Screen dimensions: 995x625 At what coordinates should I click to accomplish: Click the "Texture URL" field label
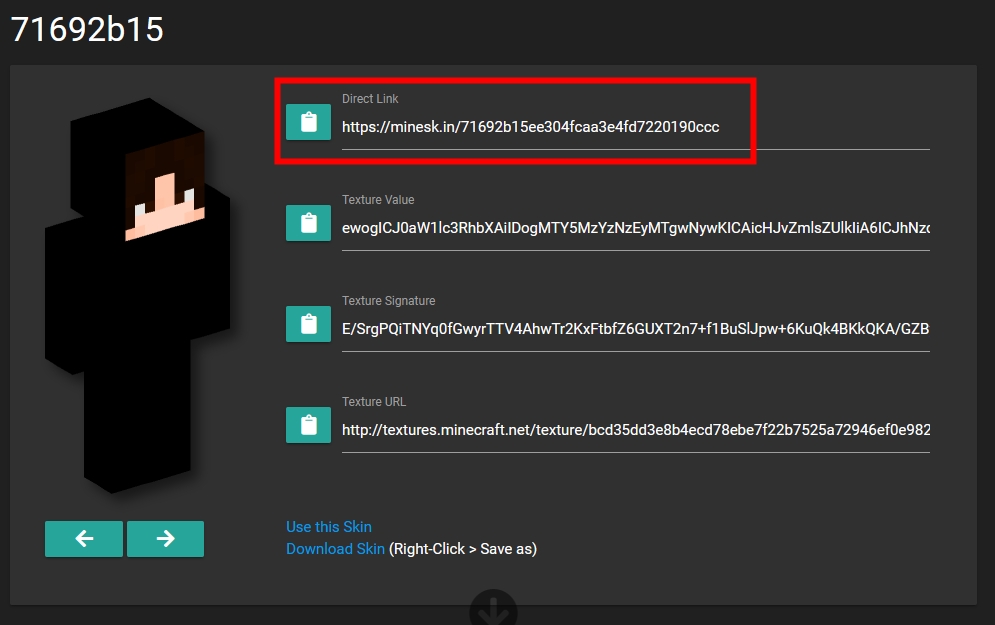tap(374, 402)
